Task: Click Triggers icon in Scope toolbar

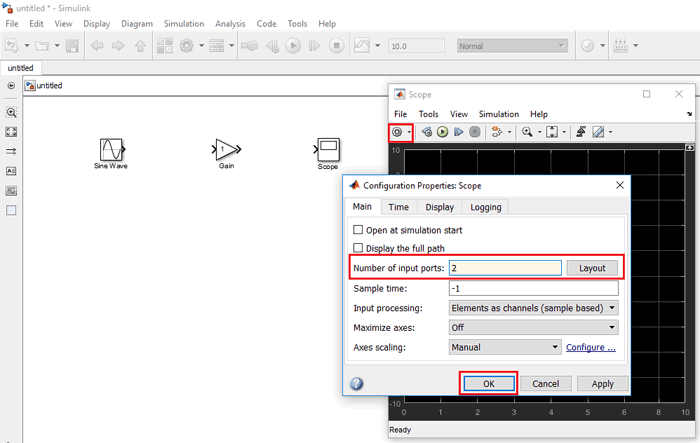Action: coord(581,132)
